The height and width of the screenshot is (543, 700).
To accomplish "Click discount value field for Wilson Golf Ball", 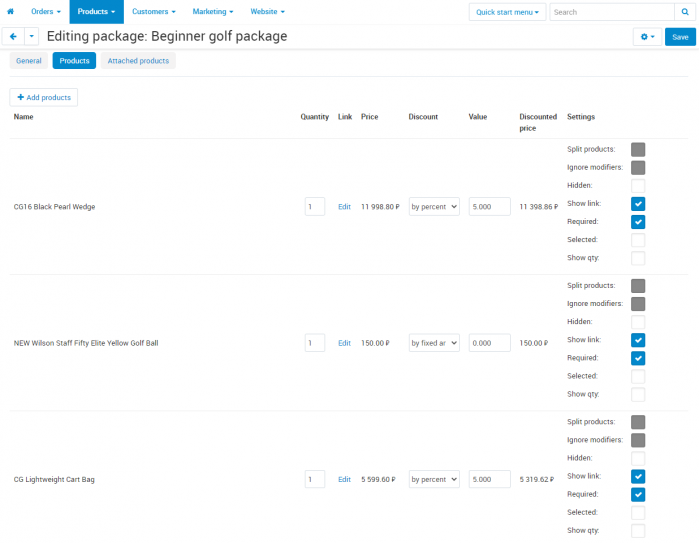I will click(x=489, y=343).
